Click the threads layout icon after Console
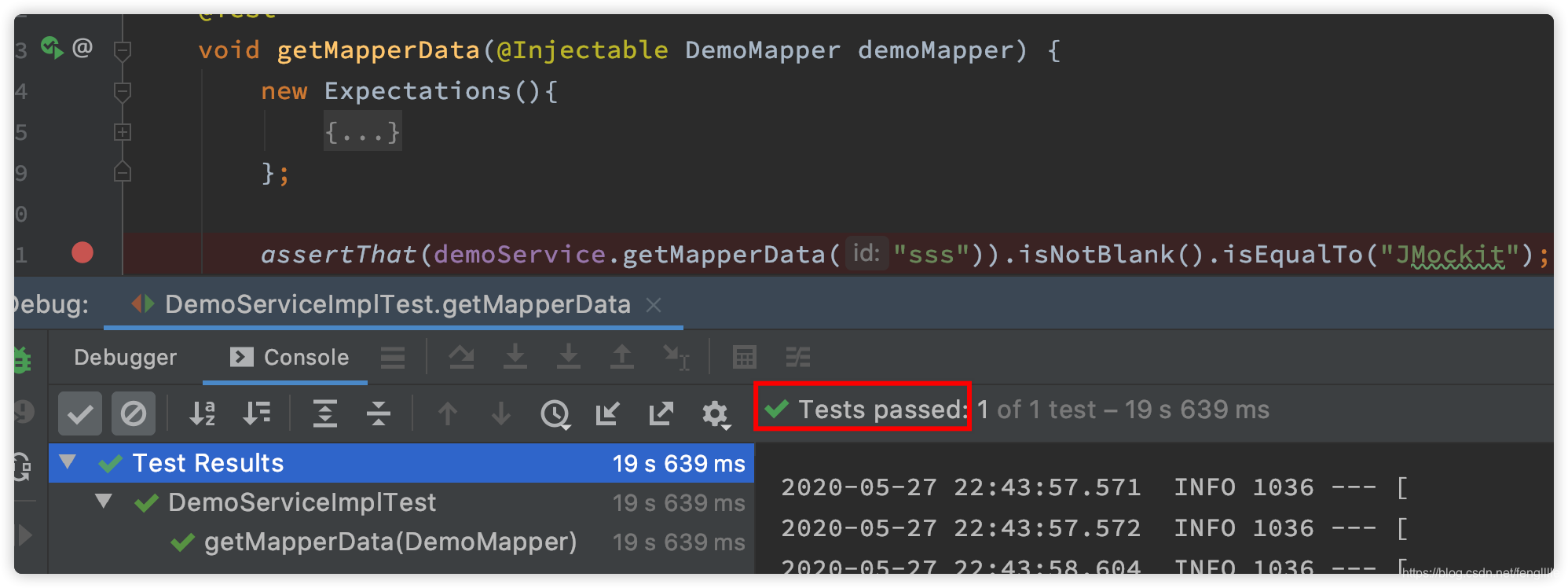1568x588 pixels. coord(393,358)
